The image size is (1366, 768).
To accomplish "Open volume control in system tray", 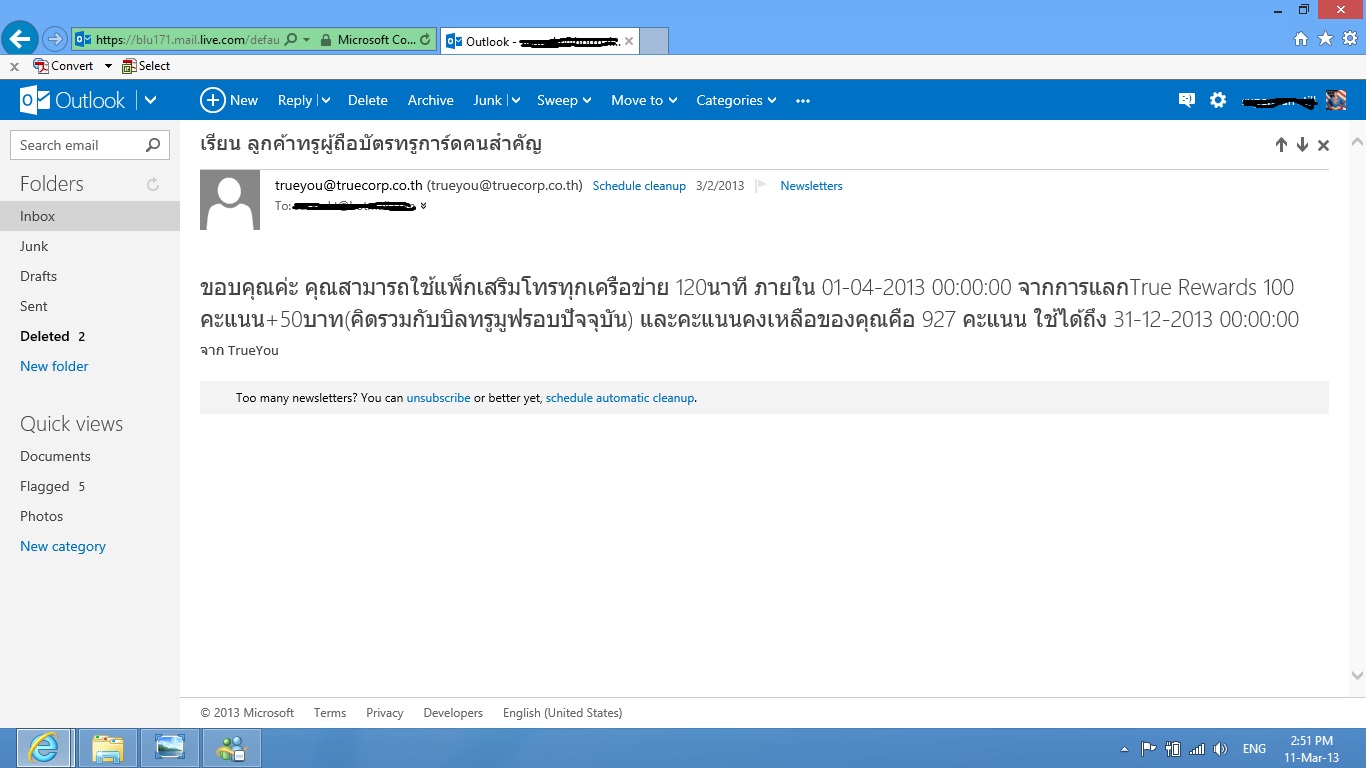I will click(1220, 748).
